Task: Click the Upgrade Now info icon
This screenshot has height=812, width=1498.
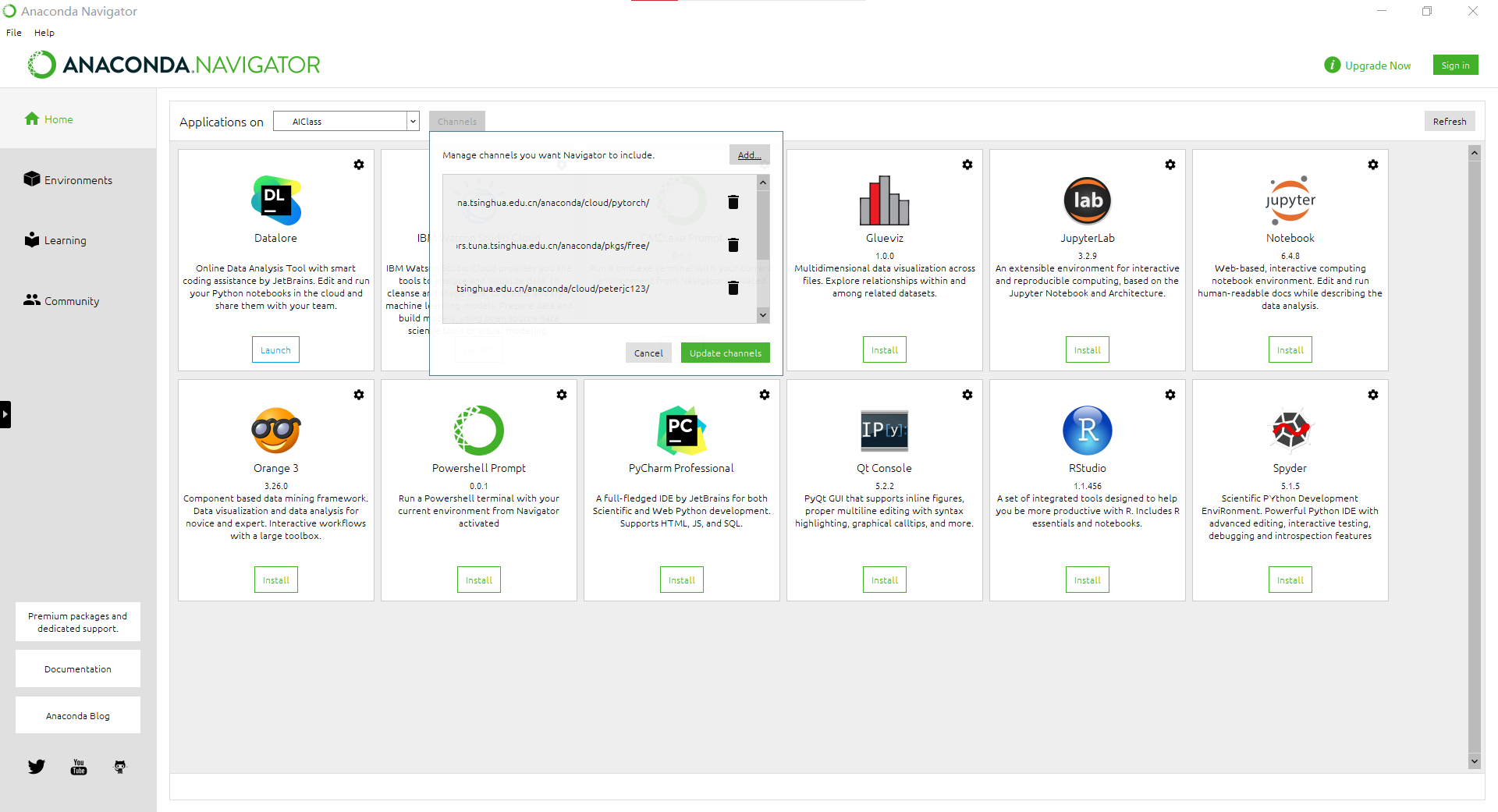Action: pyautogui.click(x=1333, y=66)
